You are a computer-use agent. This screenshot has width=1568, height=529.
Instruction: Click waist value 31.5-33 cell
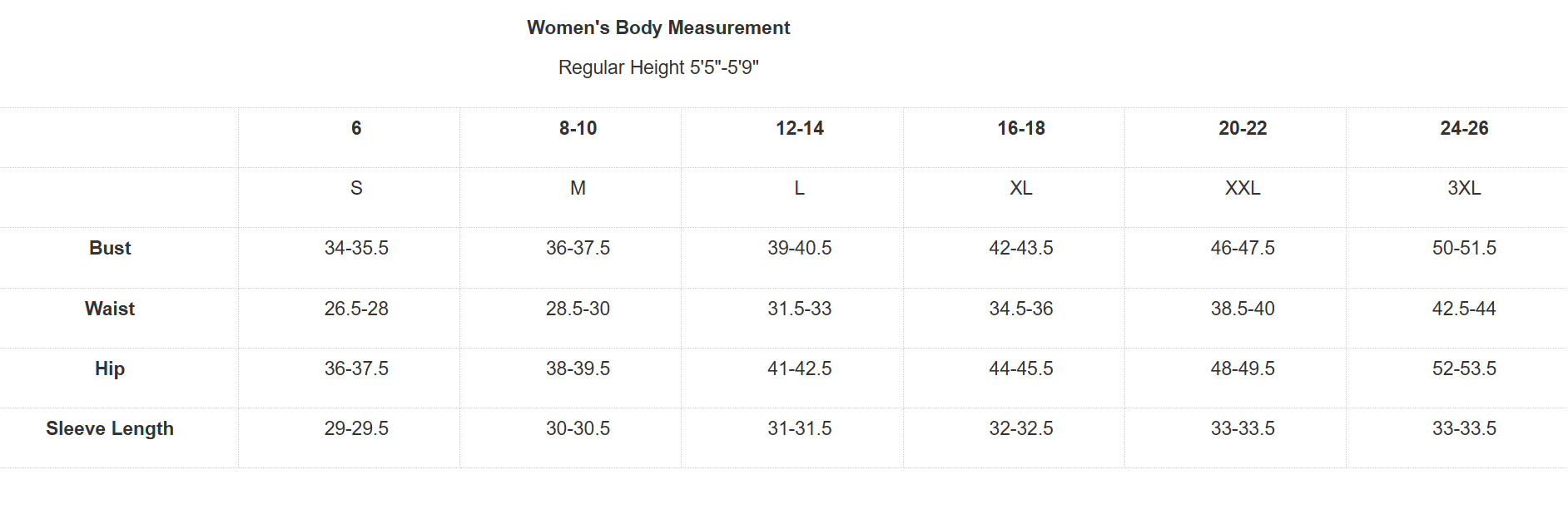click(x=800, y=309)
